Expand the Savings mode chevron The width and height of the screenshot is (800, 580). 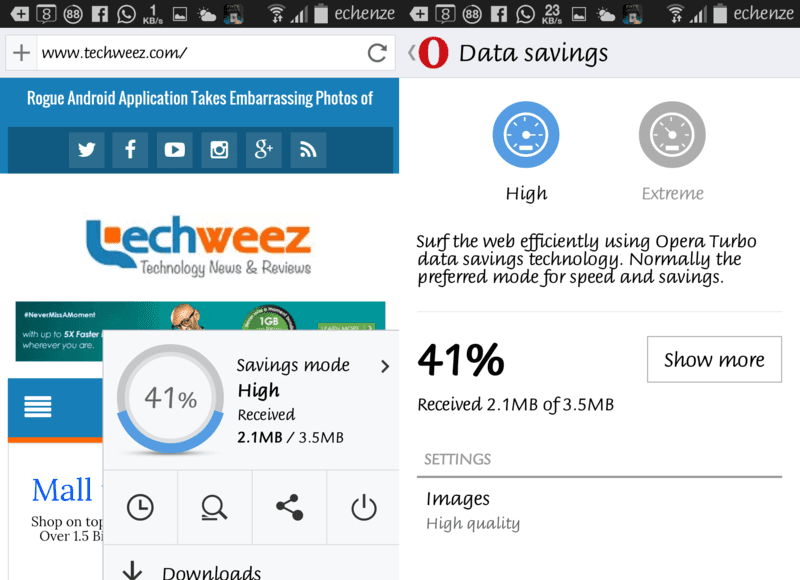pos(385,366)
